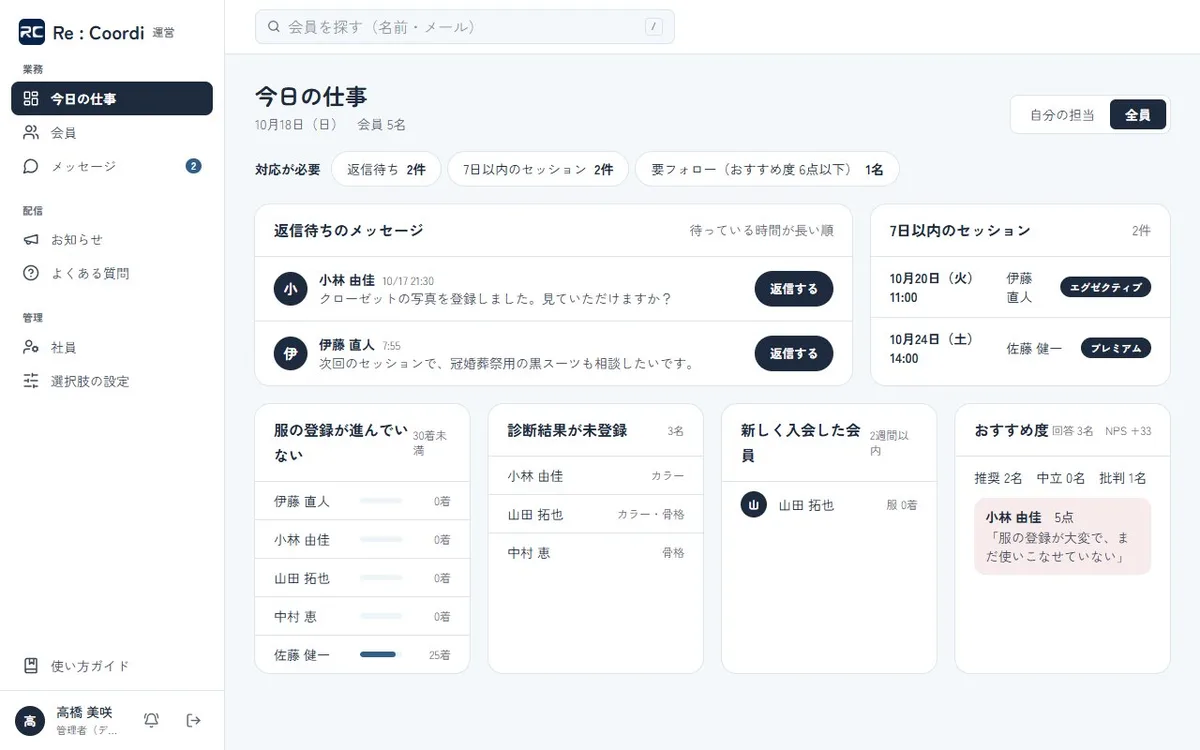Open 山田 拓也 カラー・骨格 diagnosis row
Viewport: 1200px width, 750px height.
pyautogui.click(x=596, y=514)
